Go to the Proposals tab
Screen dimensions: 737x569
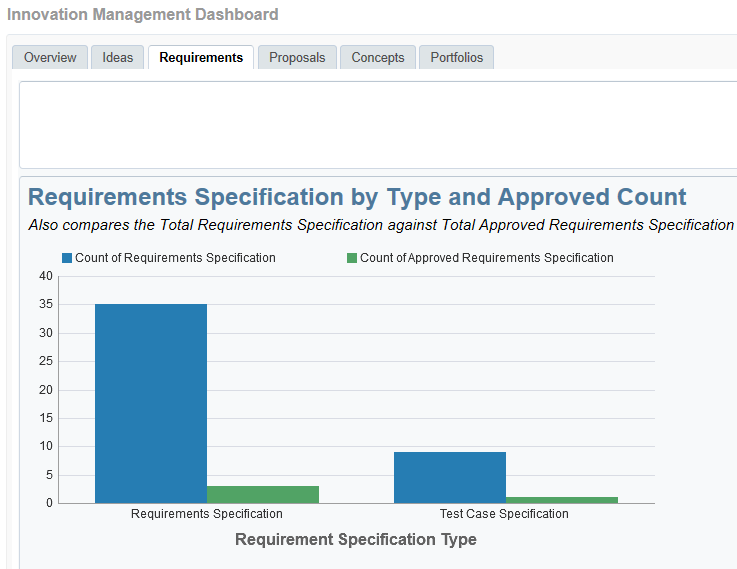point(297,58)
